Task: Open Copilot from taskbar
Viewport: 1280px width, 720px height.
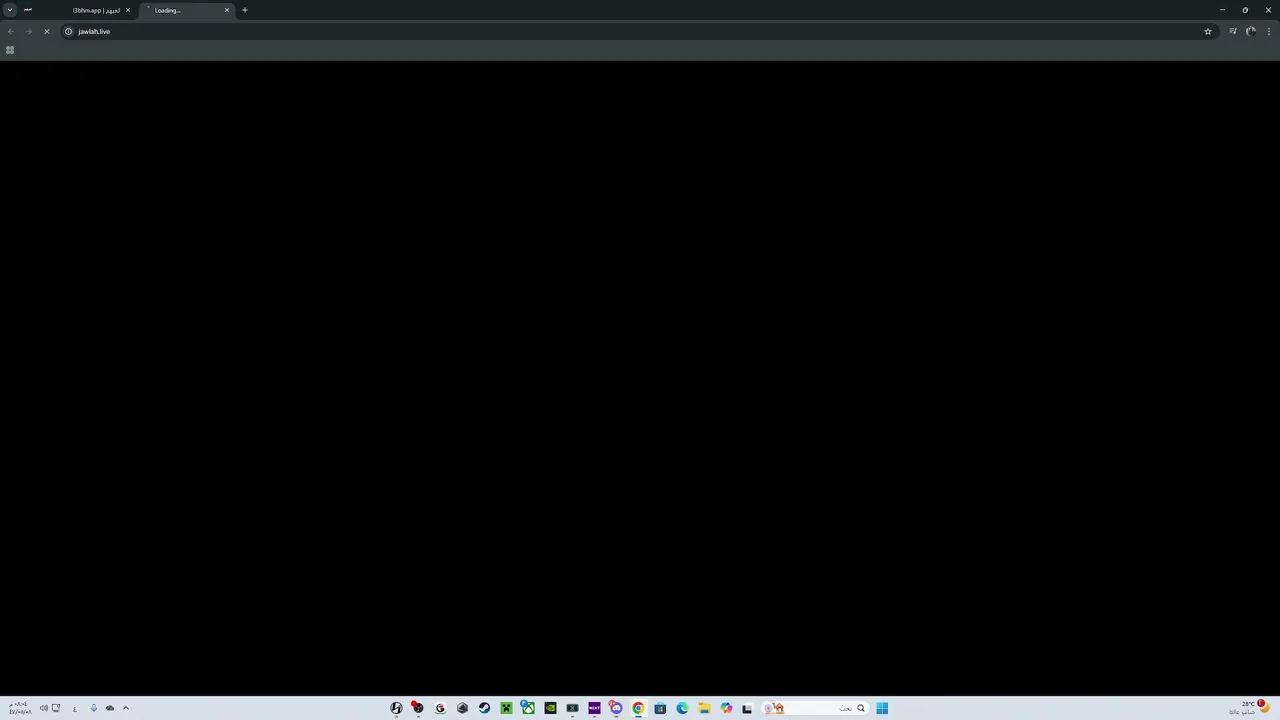Action: (x=726, y=708)
